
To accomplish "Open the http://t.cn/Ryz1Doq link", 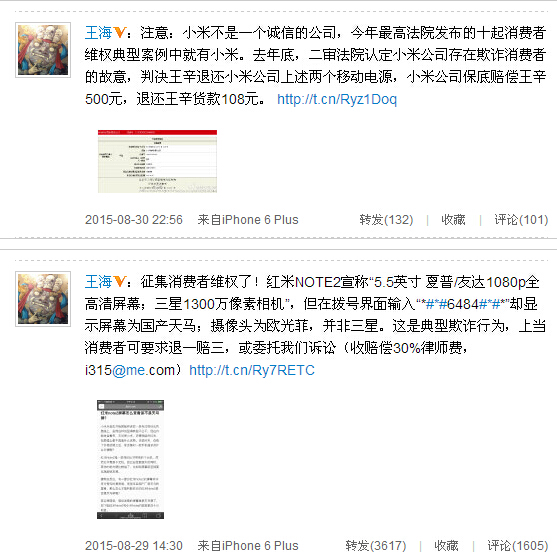I will click(337, 99).
